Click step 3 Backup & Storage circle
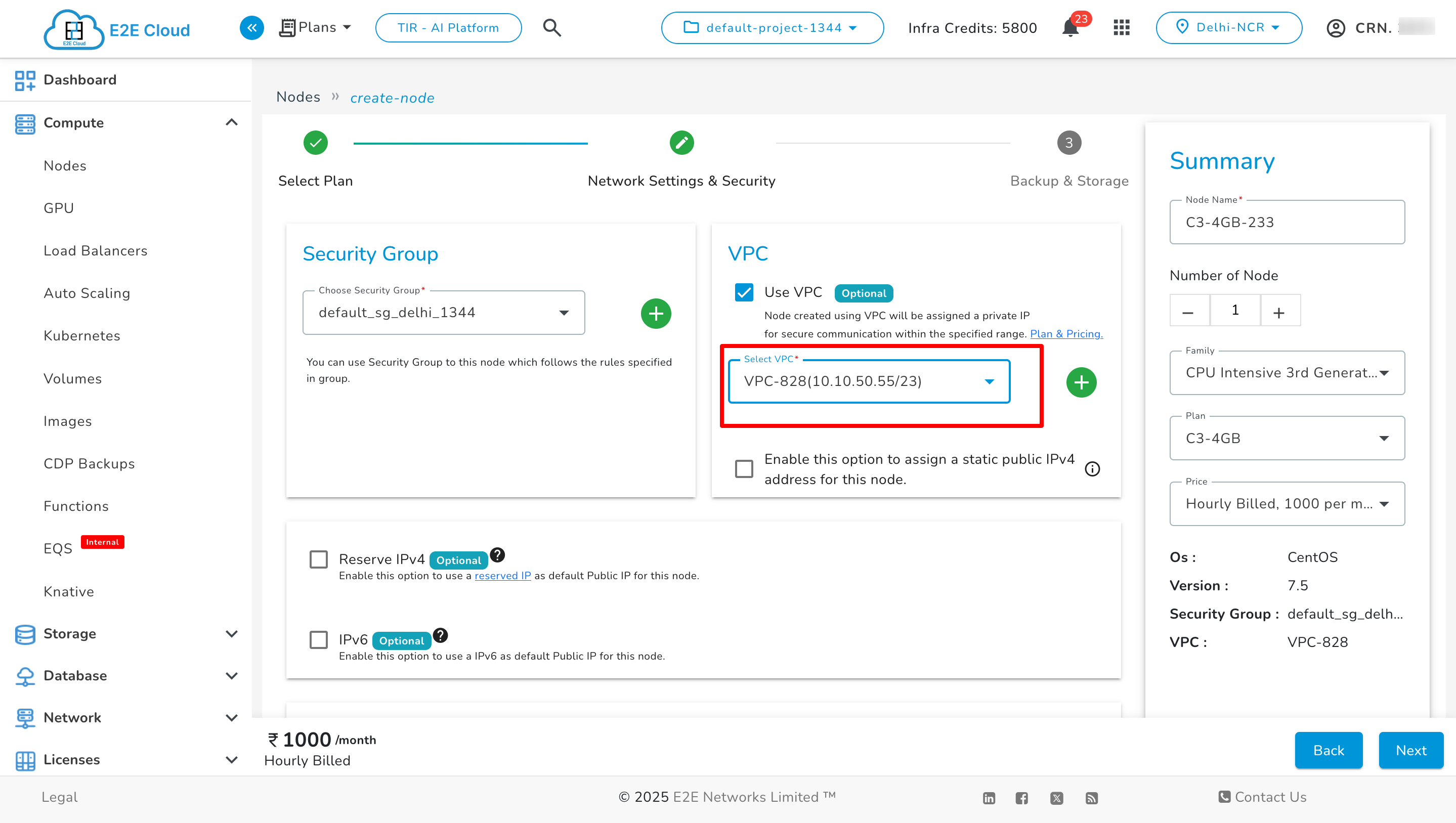 1069,143
